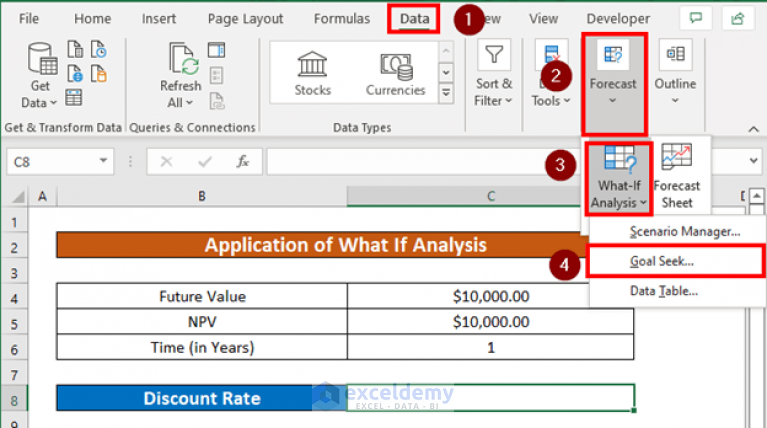Viewport: 767px width, 428px height.
Task: Open the Data Tools dropdown
Action: pyautogui.click(x=551, y=73)
